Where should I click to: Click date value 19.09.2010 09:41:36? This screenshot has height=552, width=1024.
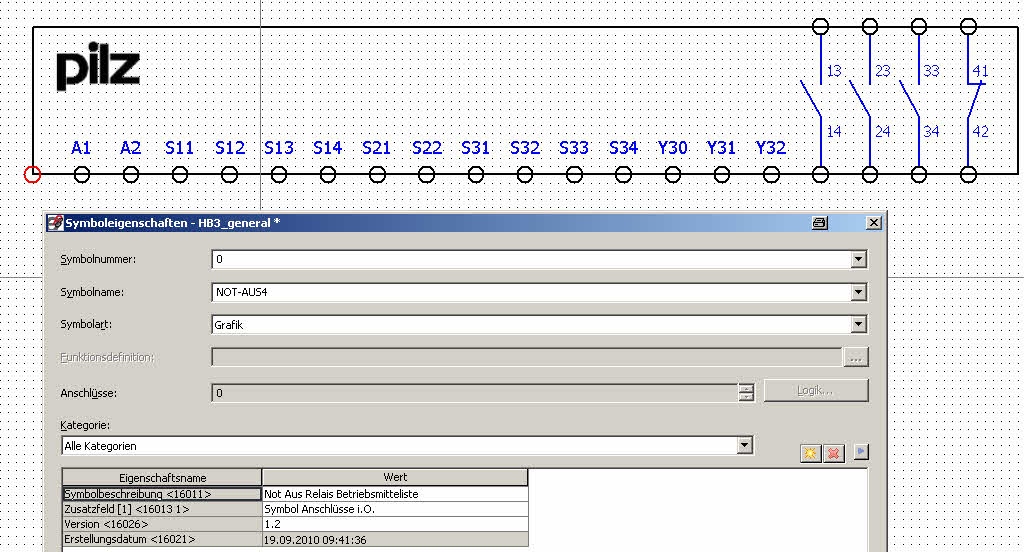click(315, 540)
